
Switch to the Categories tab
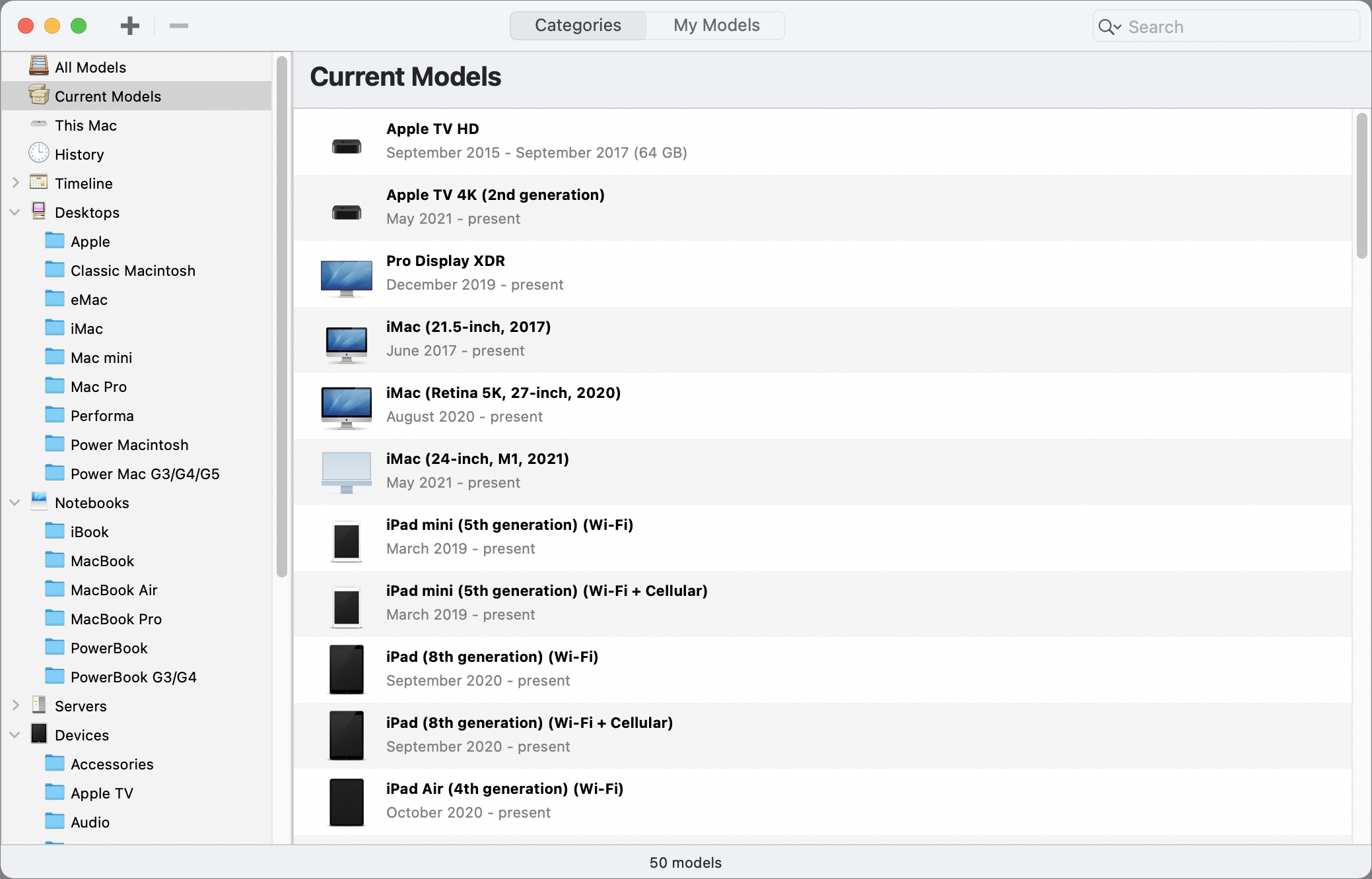coord(578,25)
